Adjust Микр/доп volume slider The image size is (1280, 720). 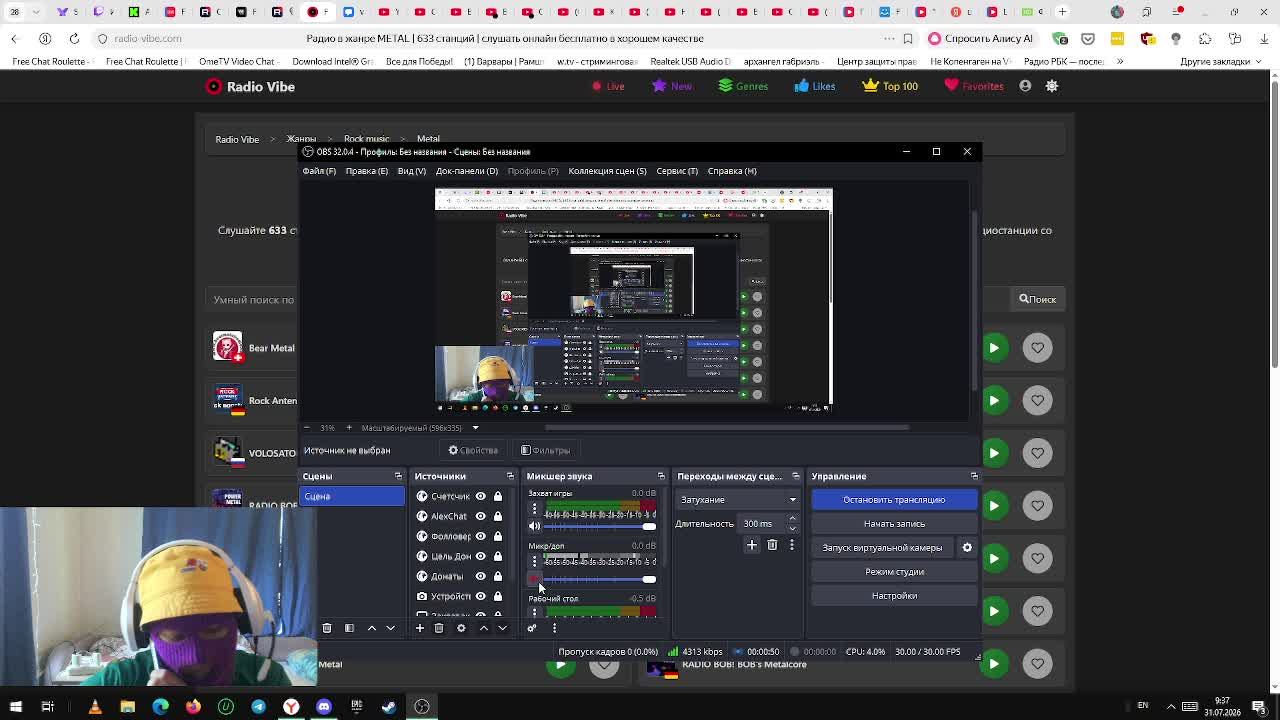[x=600, y=579]
